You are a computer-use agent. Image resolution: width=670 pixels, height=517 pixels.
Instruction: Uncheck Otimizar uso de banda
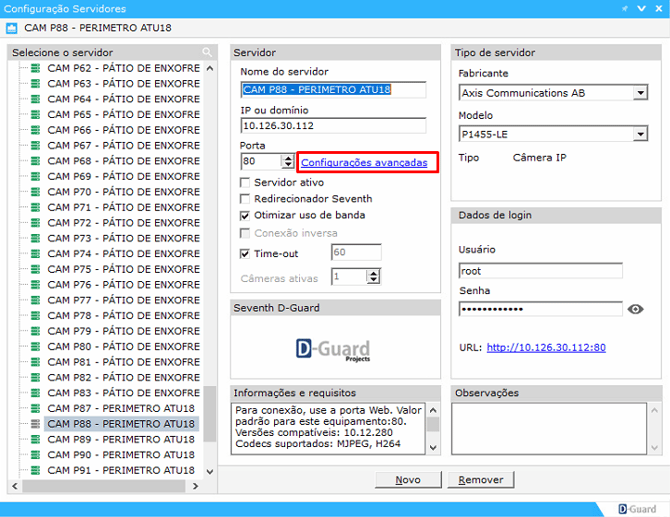[246, 215]
